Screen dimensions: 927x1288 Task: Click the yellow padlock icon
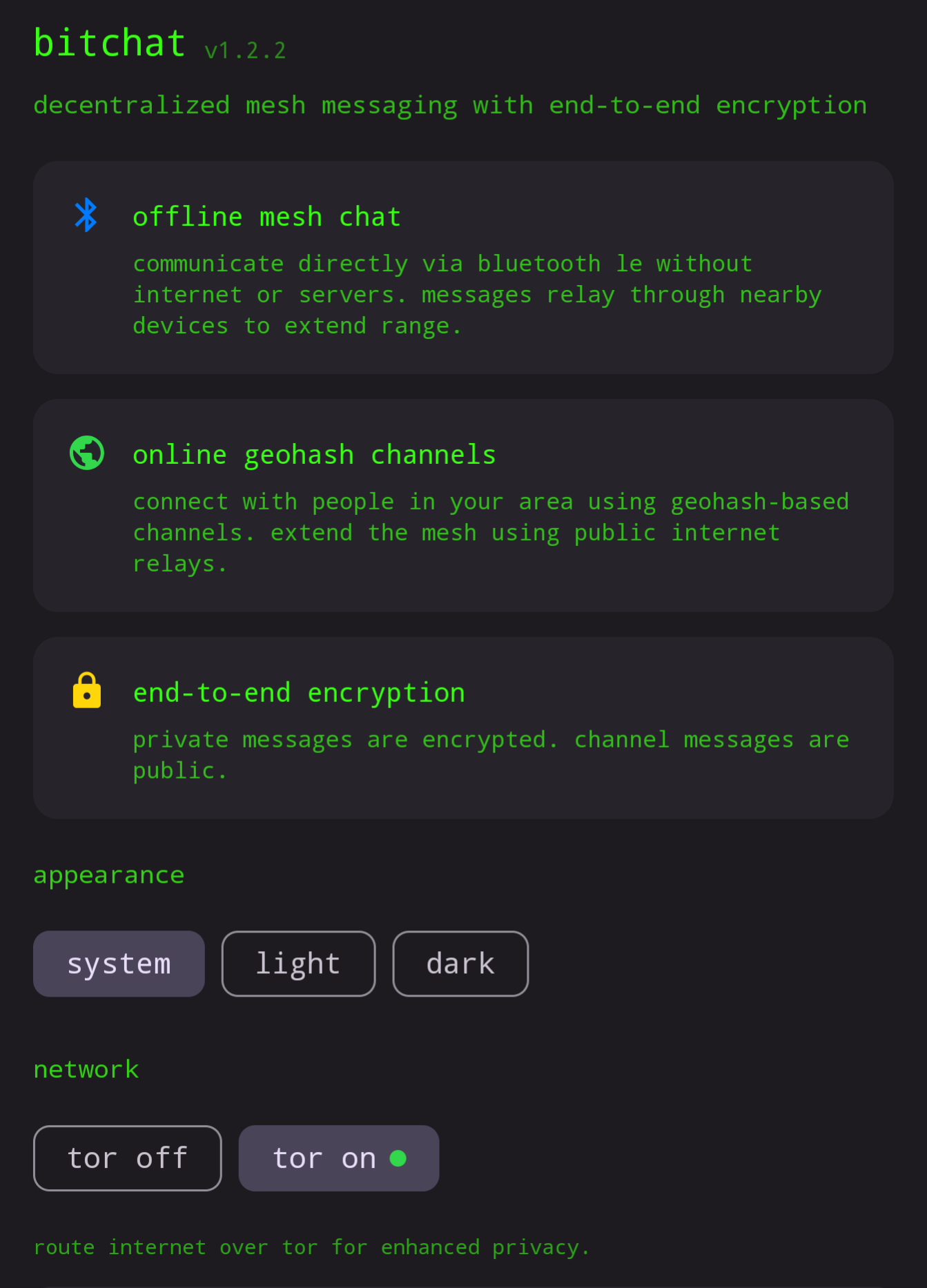[x=87, y=690]
